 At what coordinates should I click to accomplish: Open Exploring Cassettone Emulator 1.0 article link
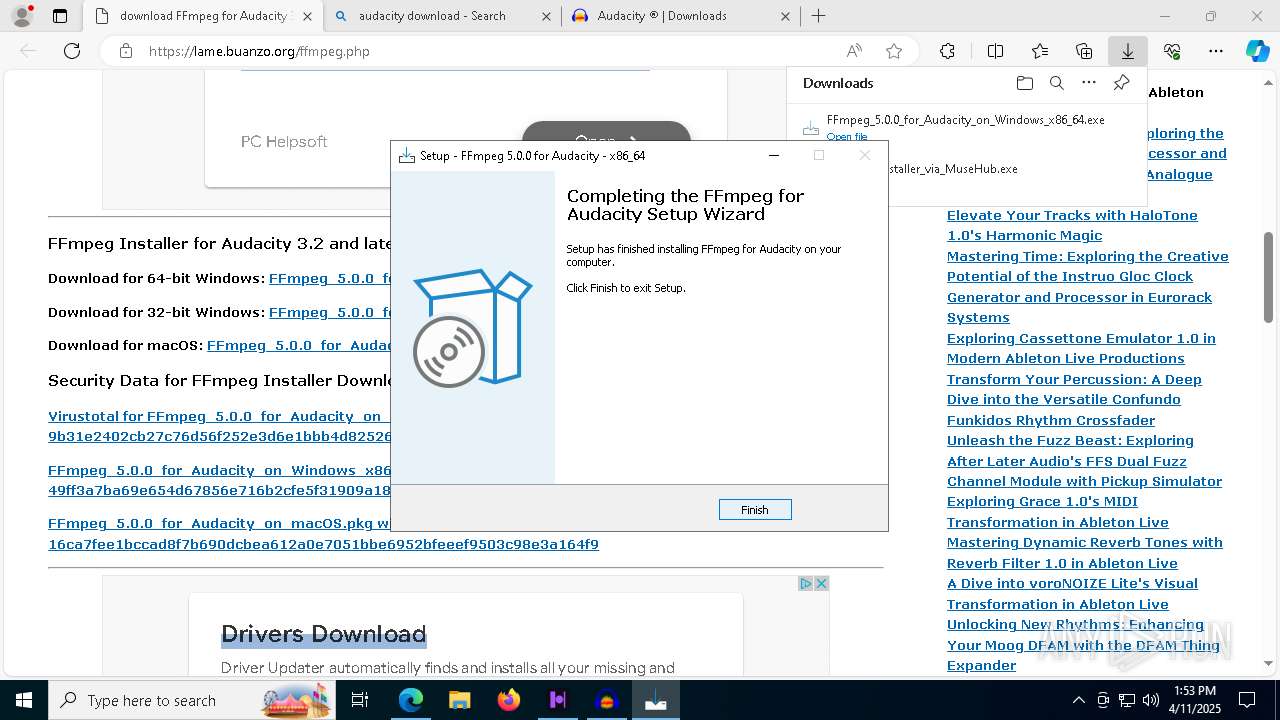tap(1081, 348)
